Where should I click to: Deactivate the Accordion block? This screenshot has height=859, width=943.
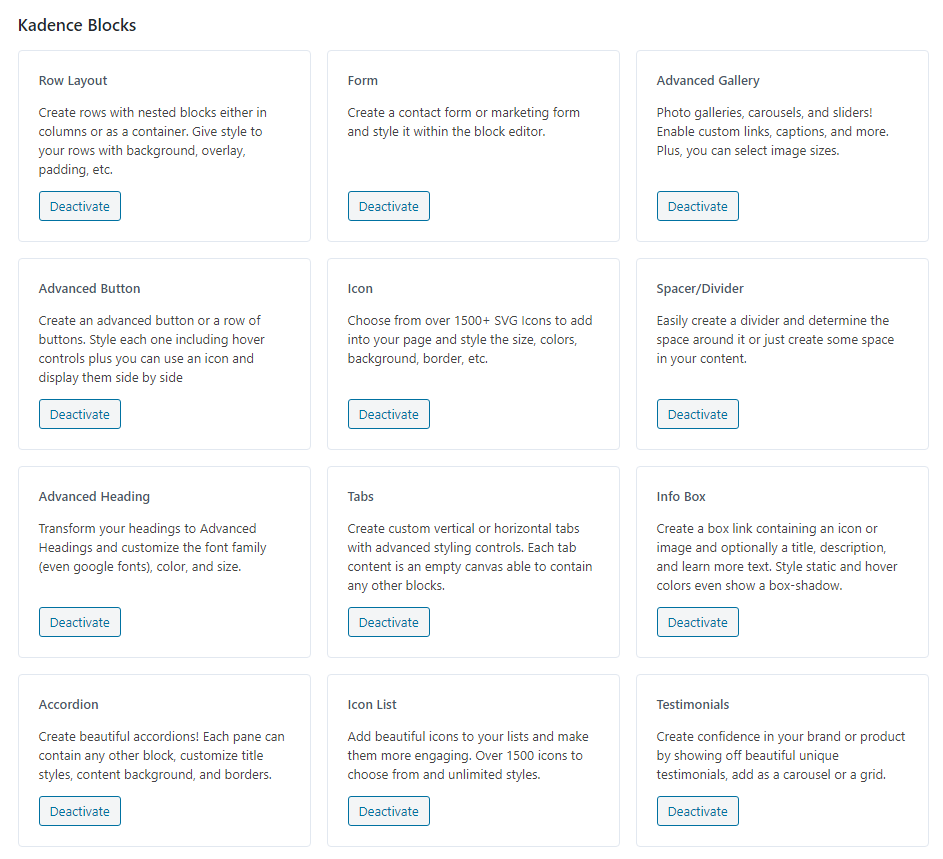[80, 811]
